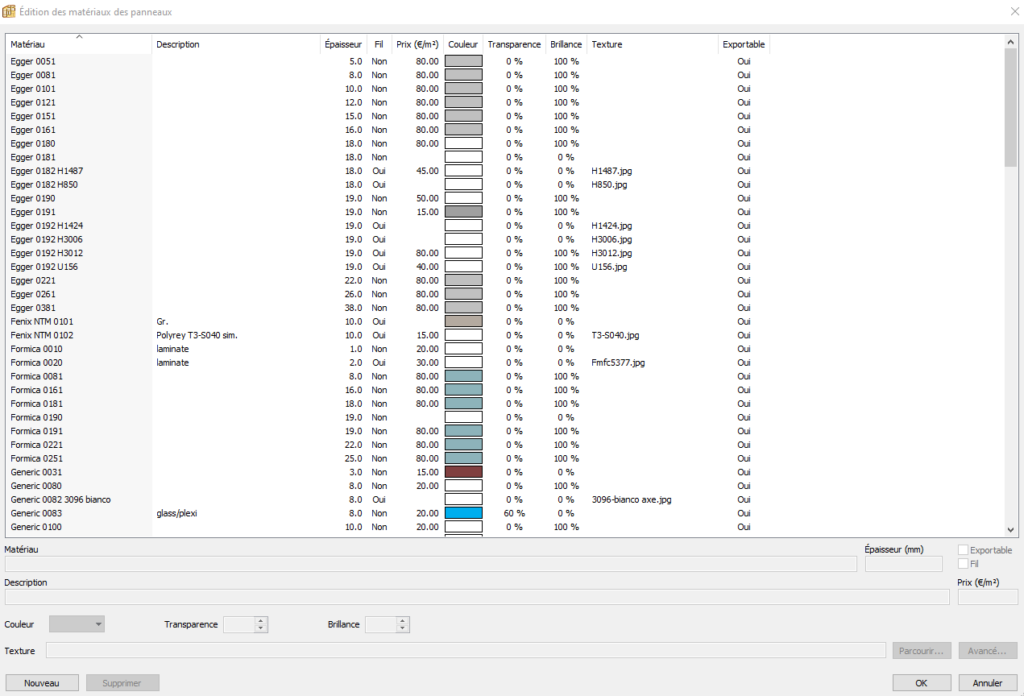The image size is (1024, 696).
Task: Increase the Transparence spinner value
Action: [261, 620]
